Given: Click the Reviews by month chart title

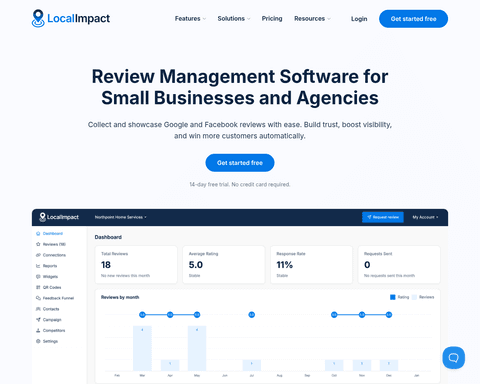Looking at the screenshot, I should click(120, 297).
